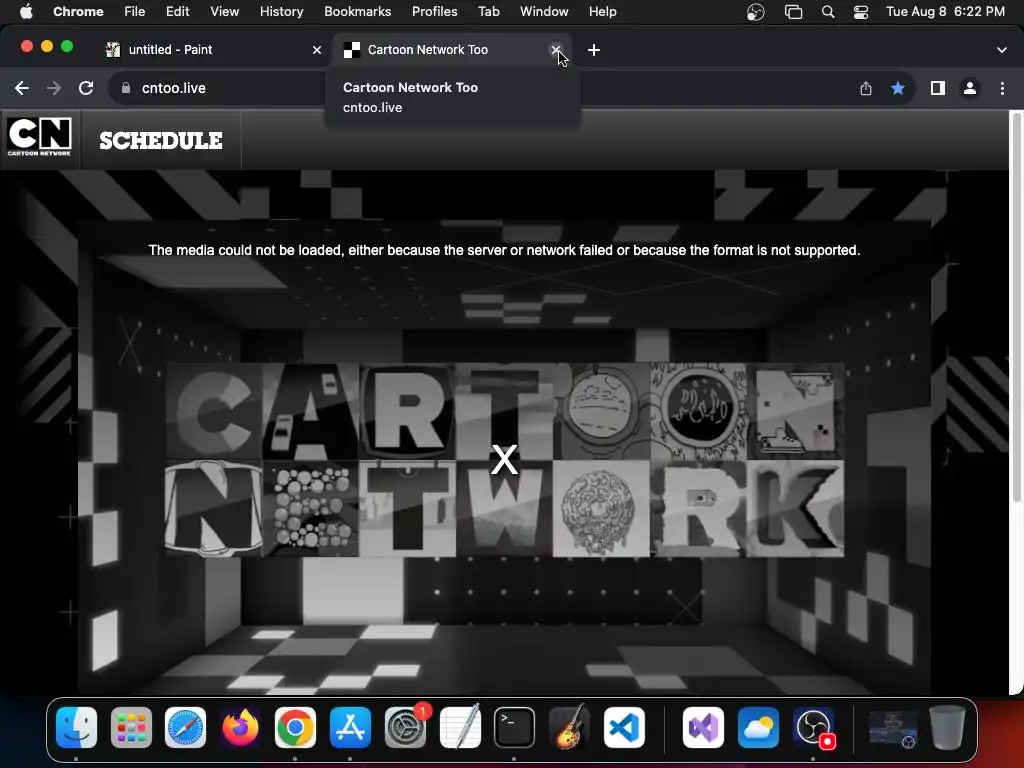Share this page with the share icon
1024x768 pixels.
click(x=866, y=88)
